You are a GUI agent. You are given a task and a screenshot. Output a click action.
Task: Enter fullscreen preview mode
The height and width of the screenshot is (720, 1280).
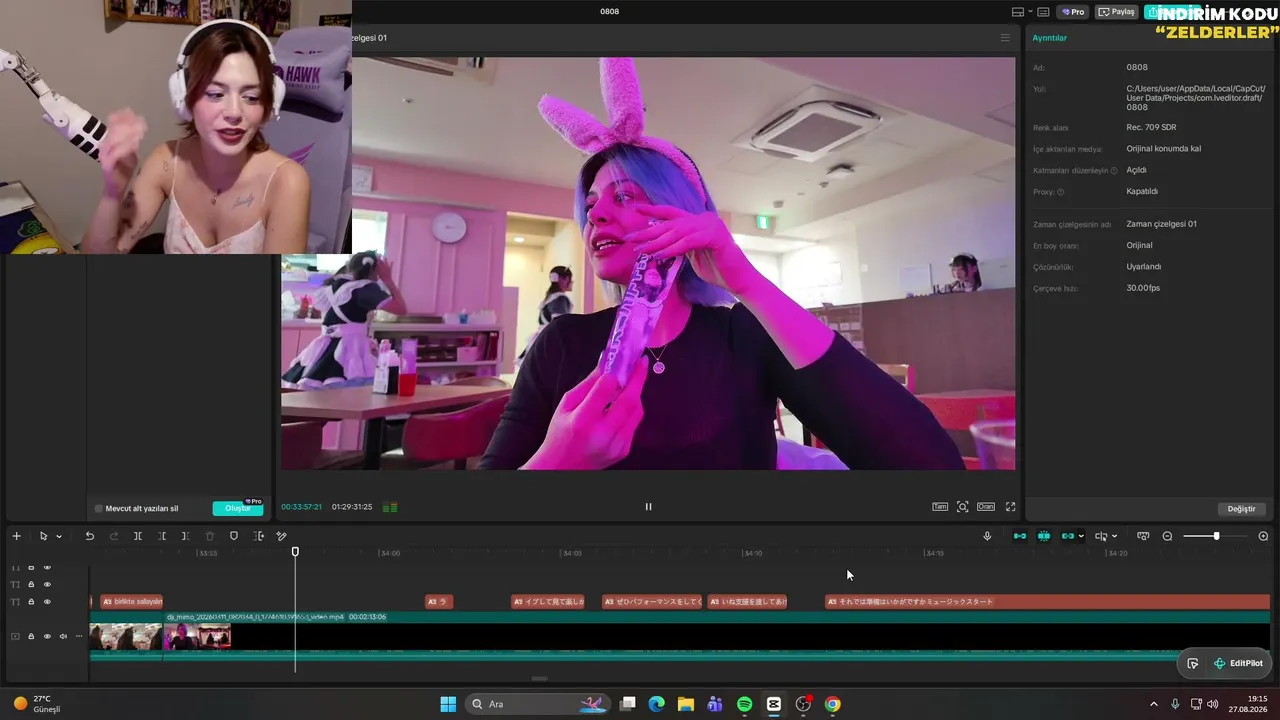click(x=1010, y=507)
